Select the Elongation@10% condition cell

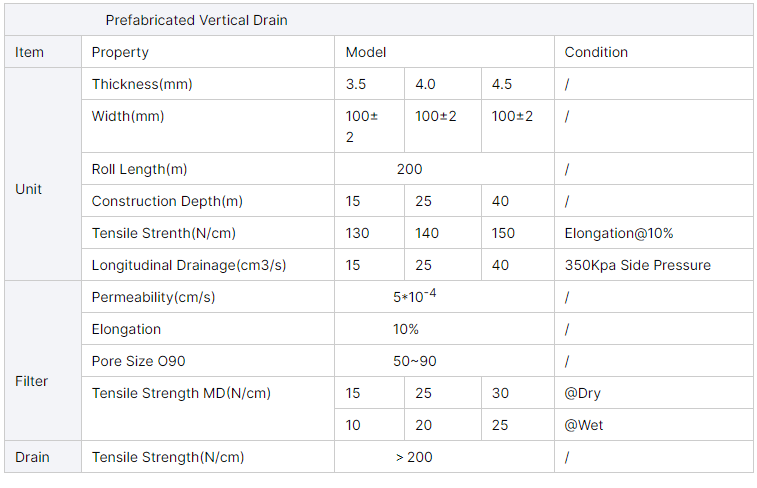pyautogui.click(x=619, y=233)
